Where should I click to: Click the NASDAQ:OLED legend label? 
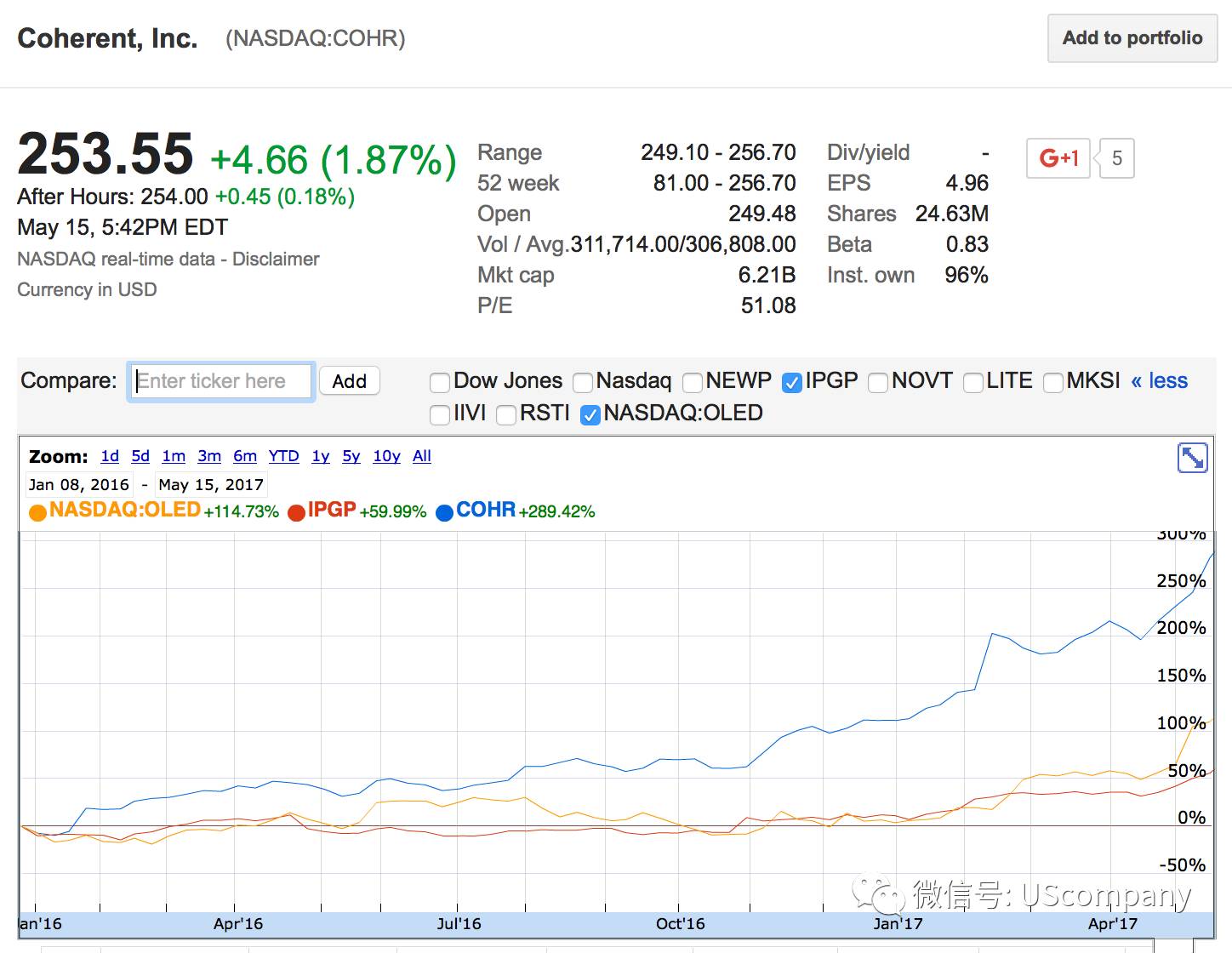125,510
